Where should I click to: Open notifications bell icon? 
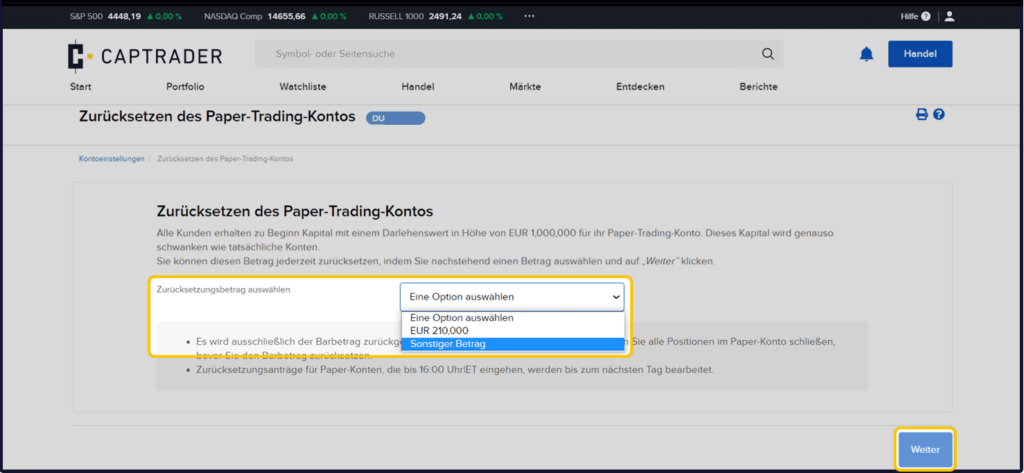point(866,54)
